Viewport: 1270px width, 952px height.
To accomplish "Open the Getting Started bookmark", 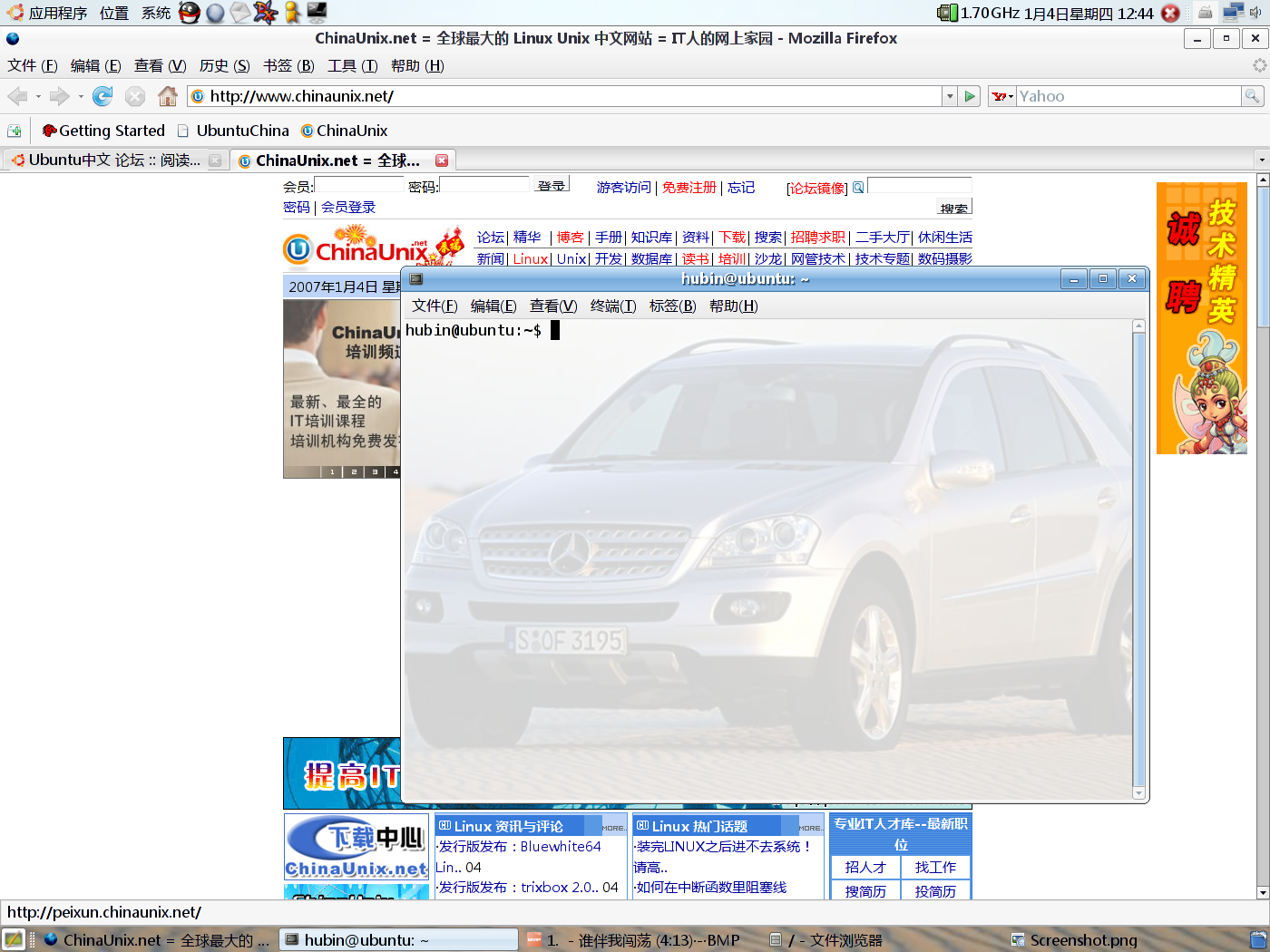I will (103, 131).
